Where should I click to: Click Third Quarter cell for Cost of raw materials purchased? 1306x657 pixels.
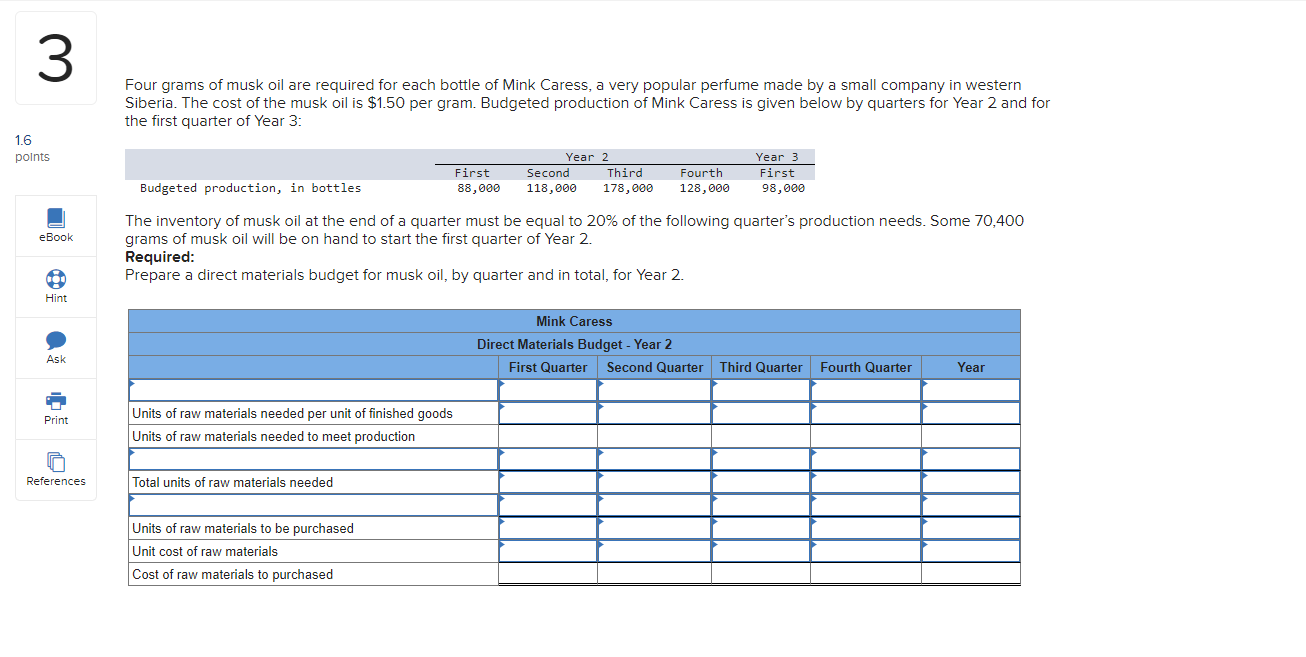pos(761,574)
